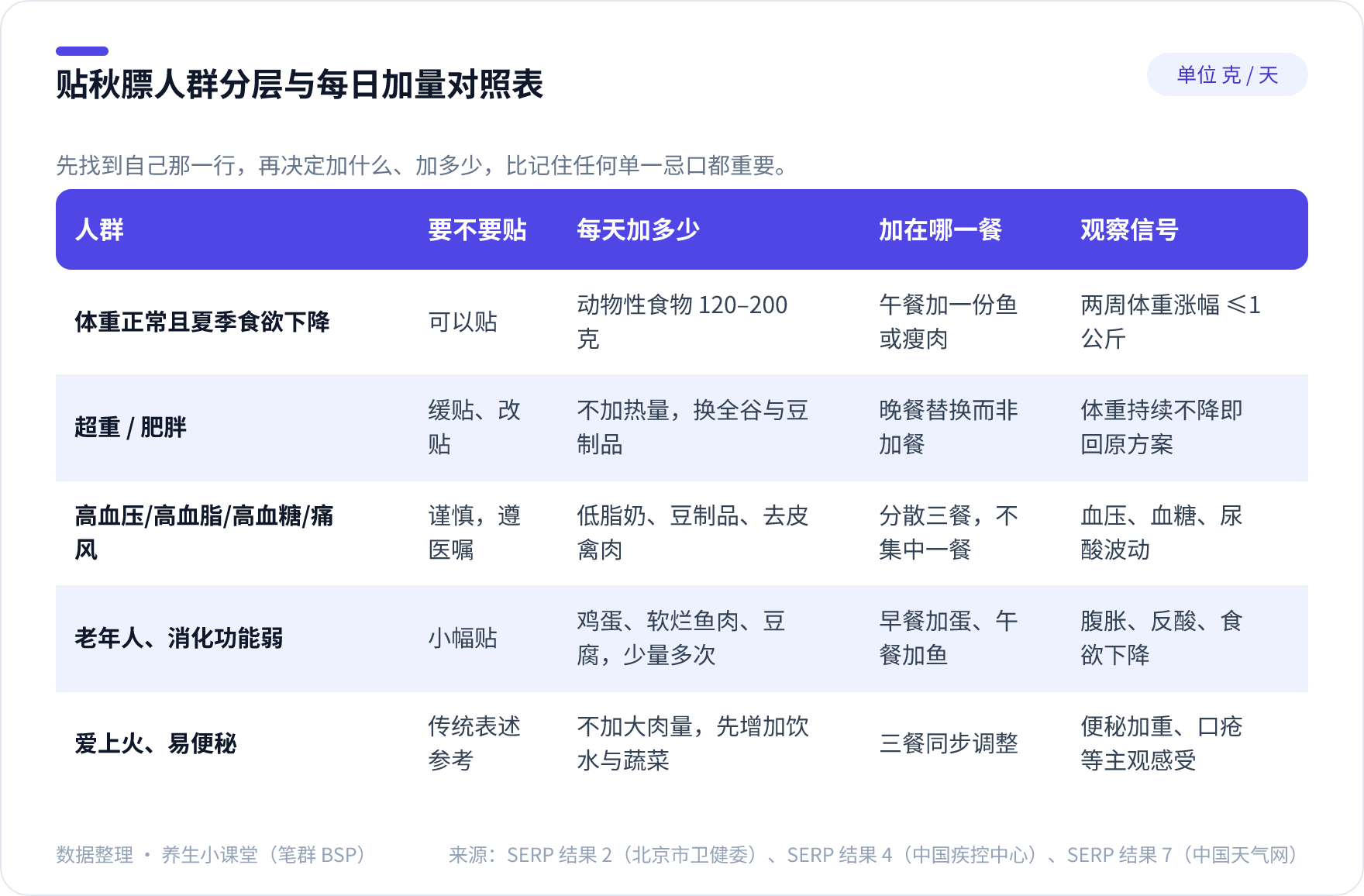Click the 不加大肉量，先增加饮水与蔬菜 cell
1364x896 pixels.
(x=693, y=743)
